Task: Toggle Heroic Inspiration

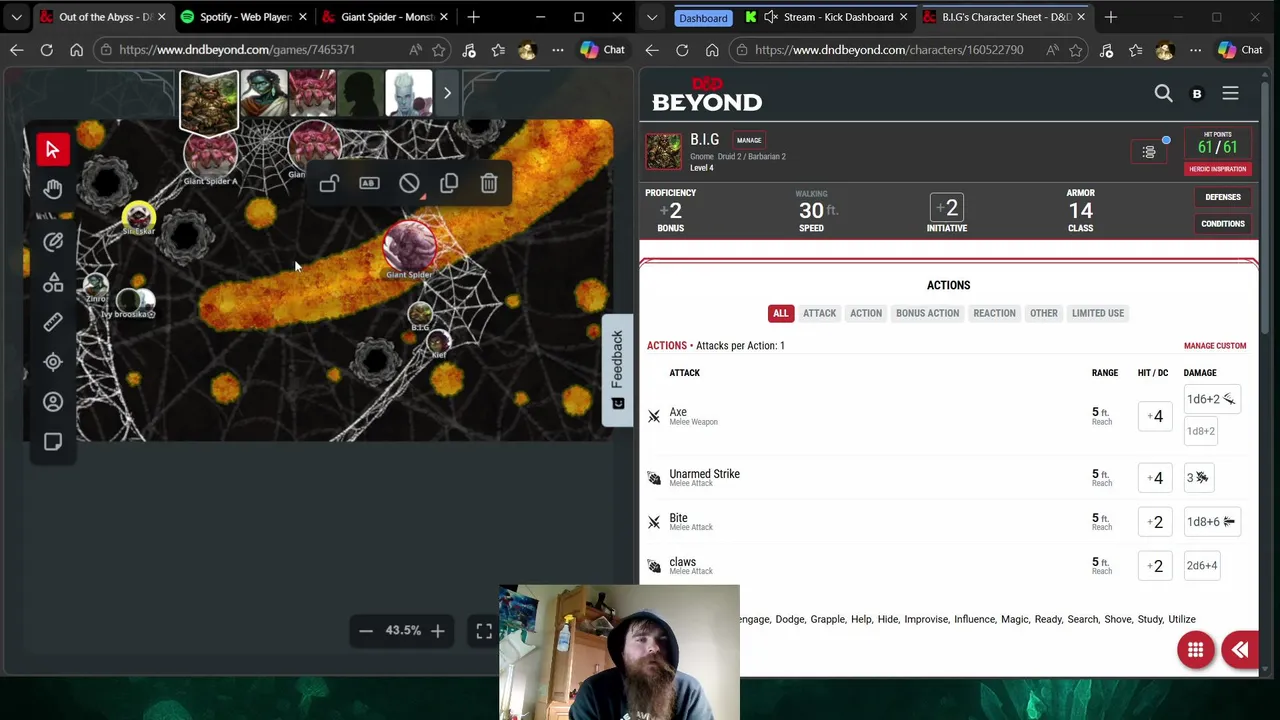Action: pos(1217,169)
